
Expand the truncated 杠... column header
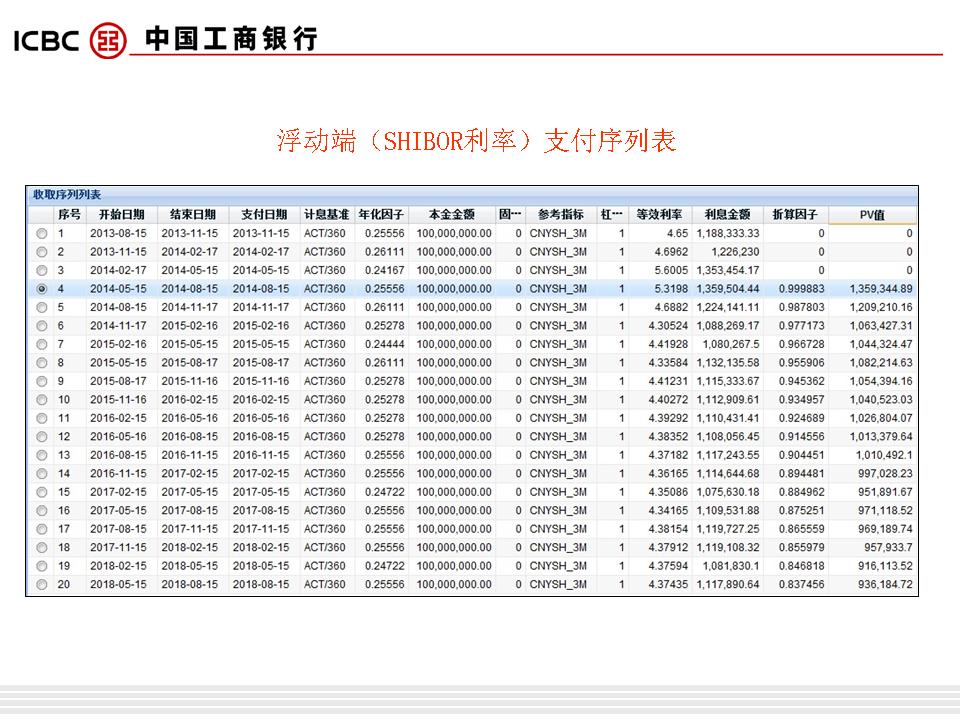tap(611, 215)
